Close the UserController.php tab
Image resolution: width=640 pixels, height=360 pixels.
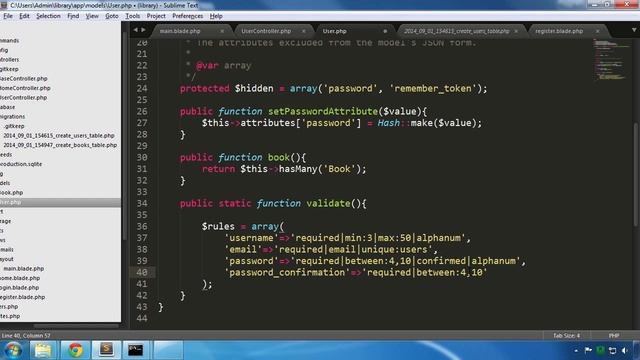(x=304, y=31)
